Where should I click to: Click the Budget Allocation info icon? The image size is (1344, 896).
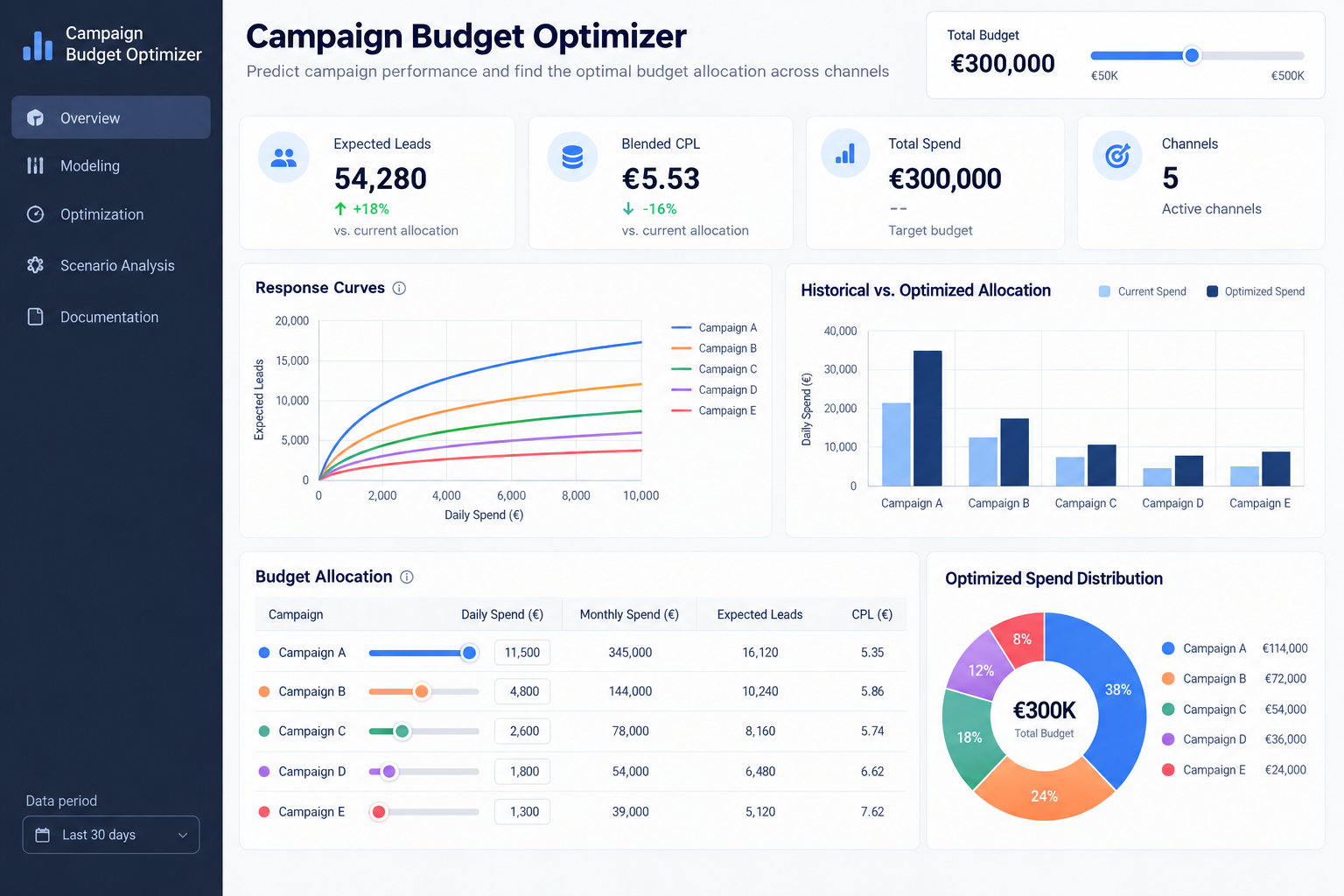pos(407,577)
